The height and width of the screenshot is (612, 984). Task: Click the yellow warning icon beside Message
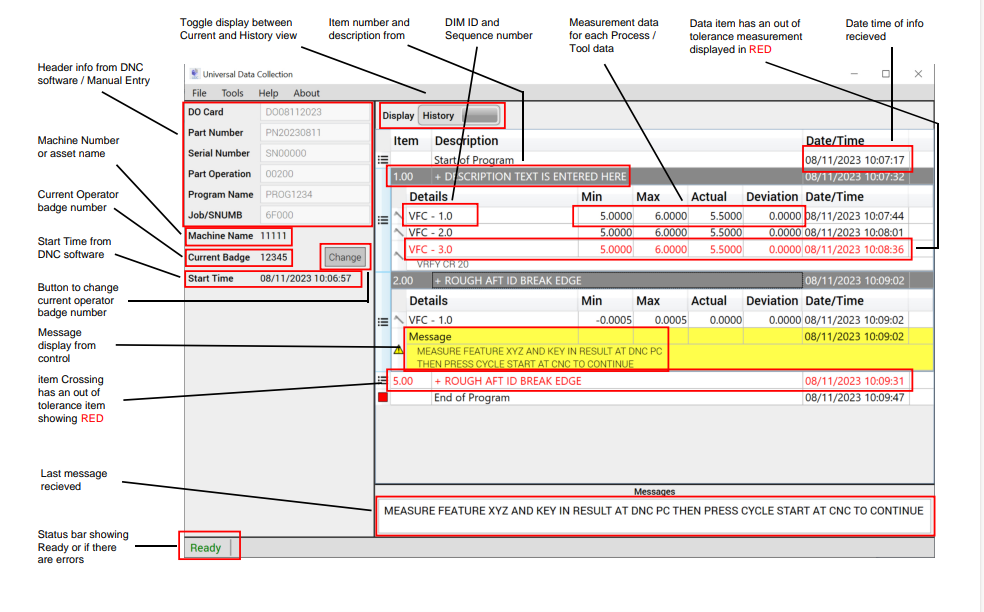tap(398, 350)
